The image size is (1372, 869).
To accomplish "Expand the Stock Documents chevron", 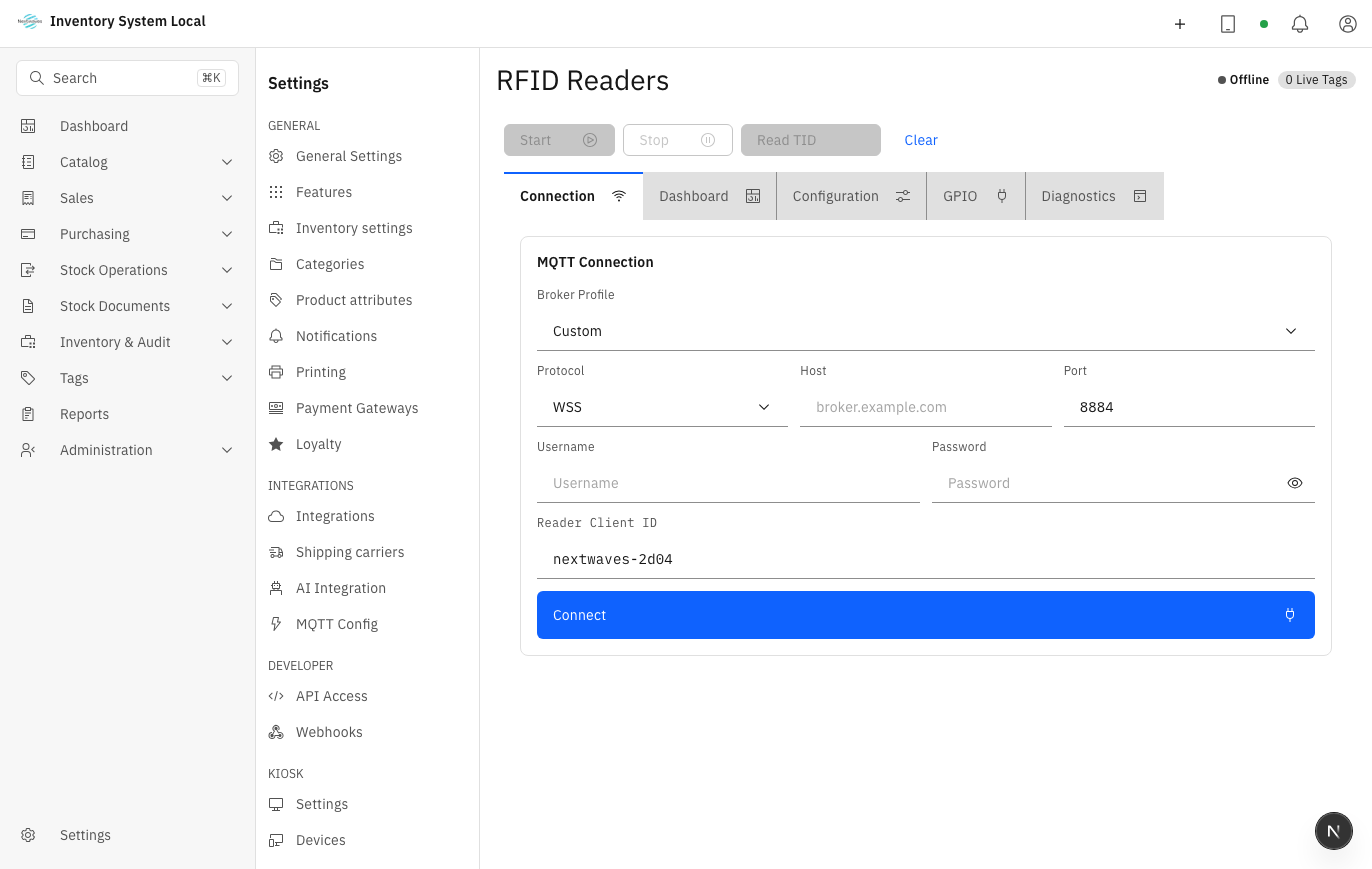I will [x=227, y=306].
